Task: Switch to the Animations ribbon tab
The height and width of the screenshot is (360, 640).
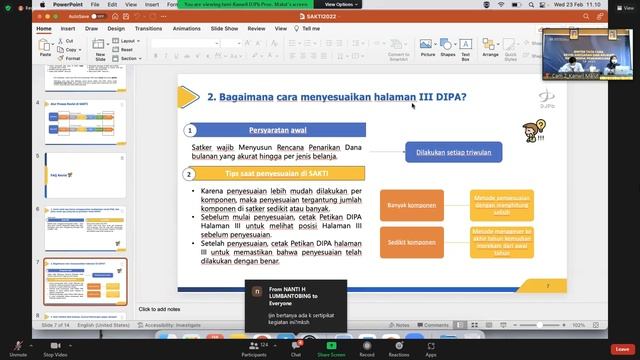Action: [187, 29]
